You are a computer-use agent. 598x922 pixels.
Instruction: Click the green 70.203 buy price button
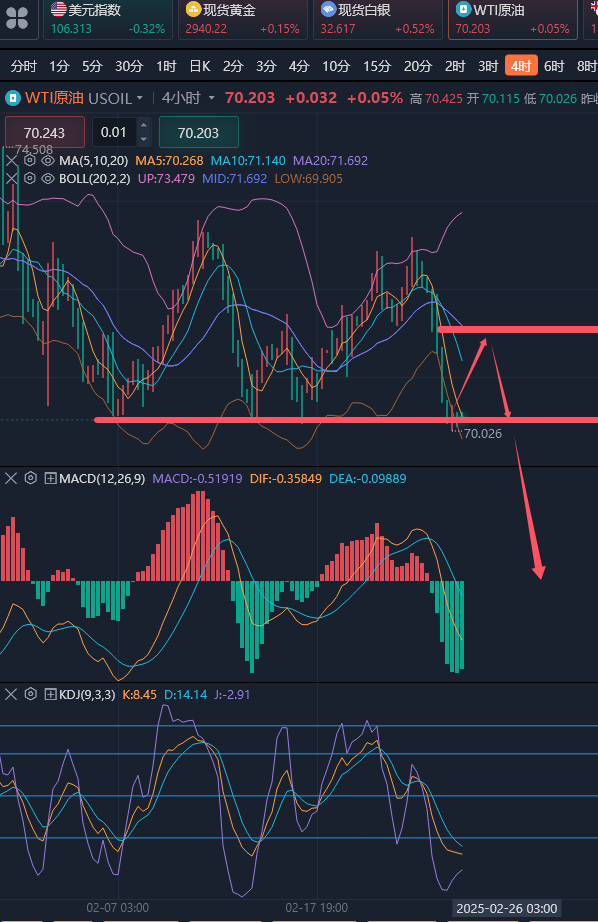(199, 132)
